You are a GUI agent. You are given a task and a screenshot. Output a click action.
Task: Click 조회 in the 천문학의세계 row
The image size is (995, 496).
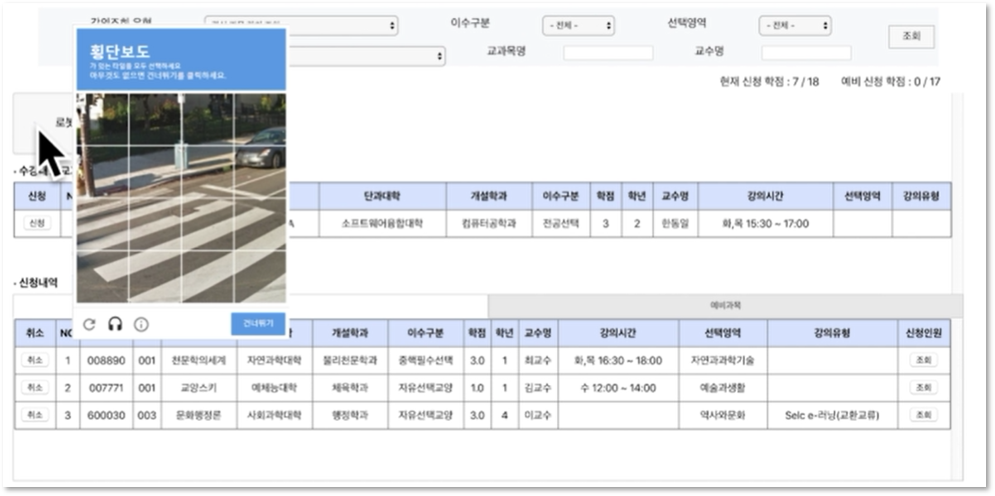coord(923,360)
